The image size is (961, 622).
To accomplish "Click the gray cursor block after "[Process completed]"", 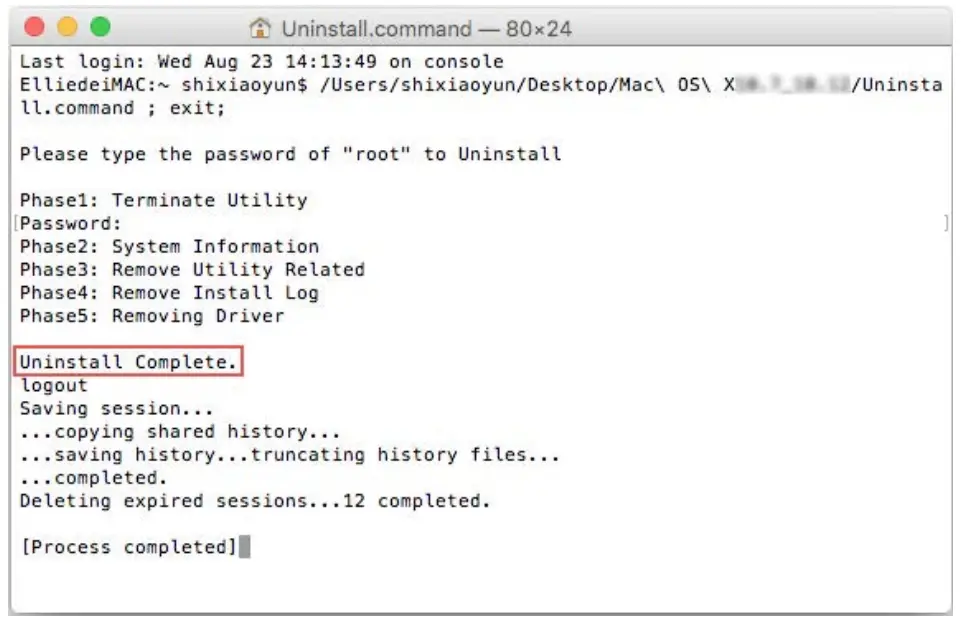I will click(245, 547).
